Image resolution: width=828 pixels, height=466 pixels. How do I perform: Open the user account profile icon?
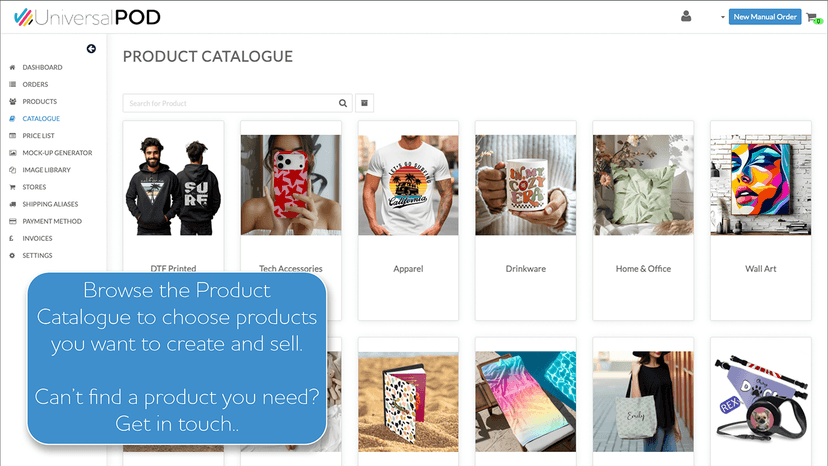click(686, 16)
